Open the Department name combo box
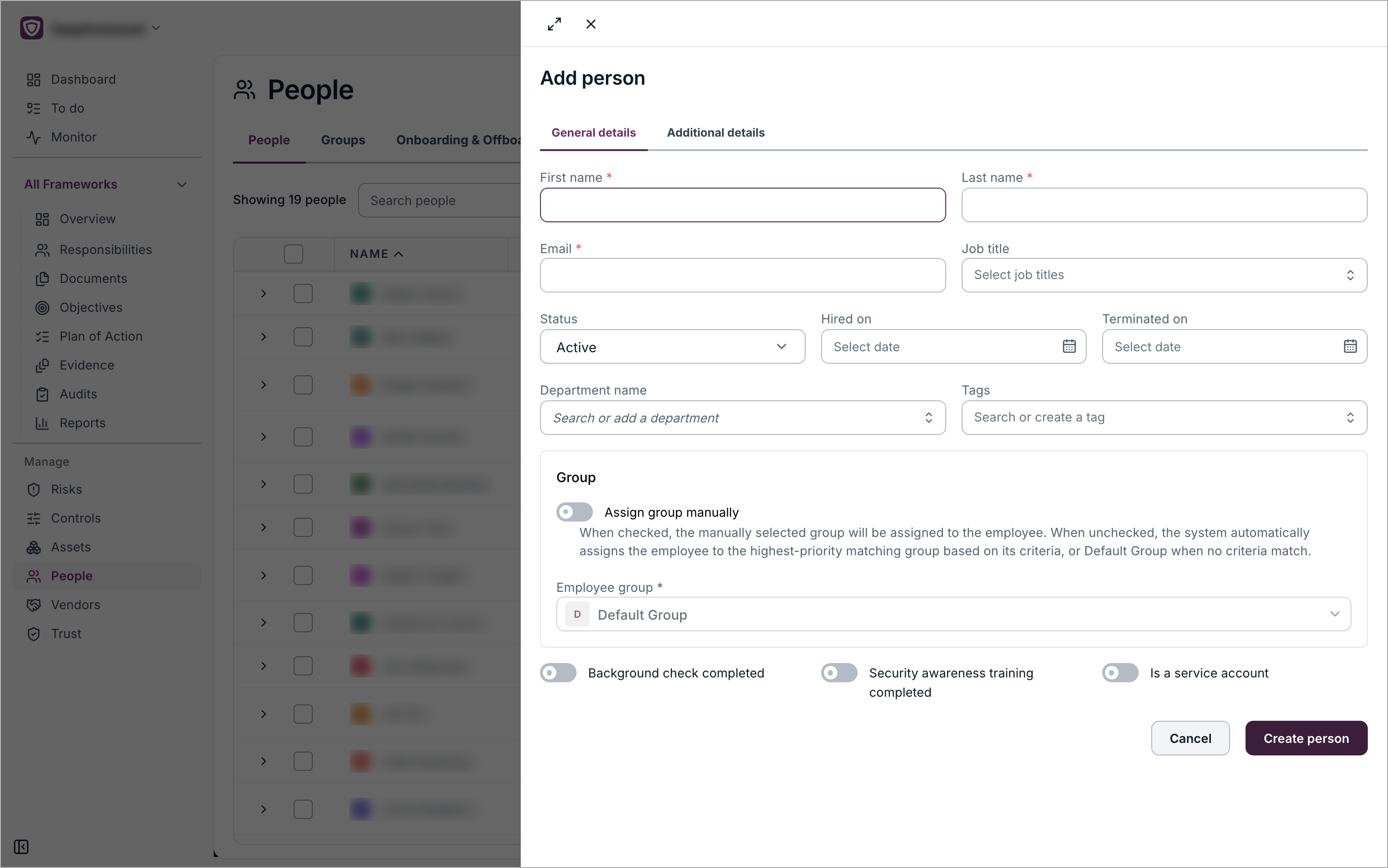1388x868 pixels. 743,417
